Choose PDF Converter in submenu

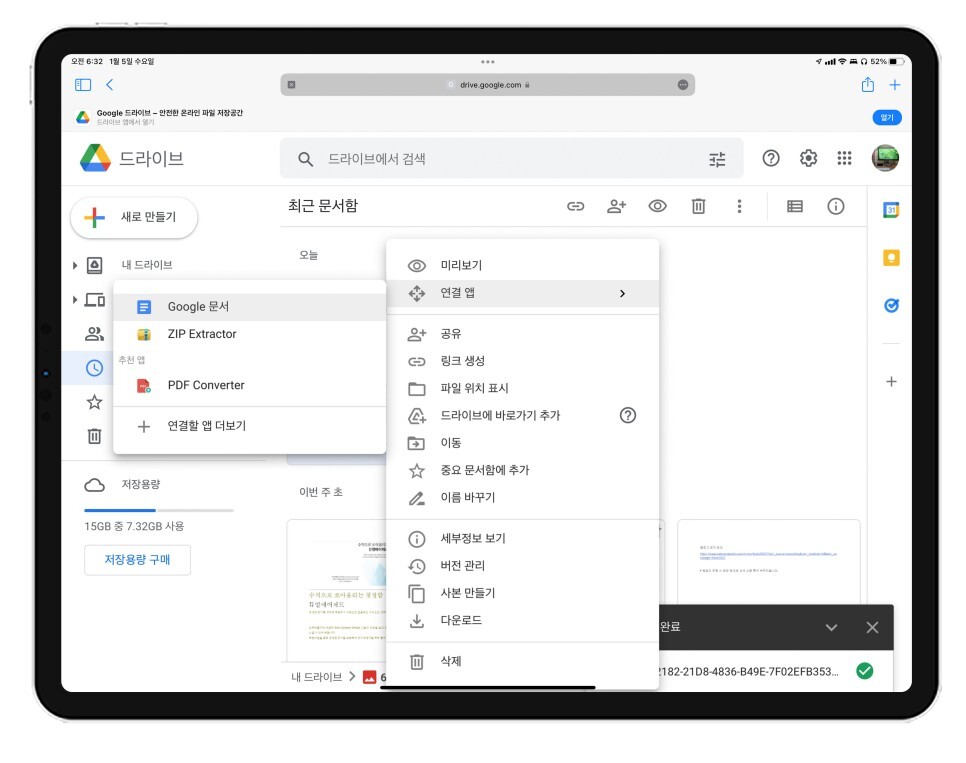(250, 385)
